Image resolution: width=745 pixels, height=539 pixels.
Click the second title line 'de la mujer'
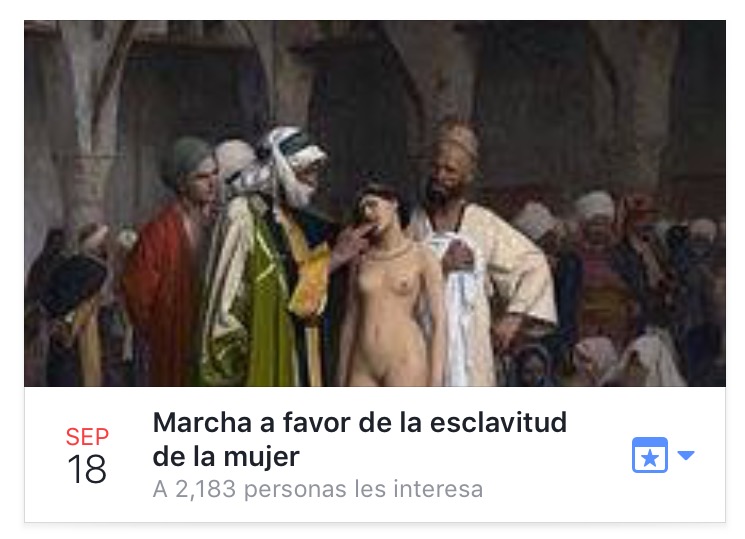pos(226,456)
